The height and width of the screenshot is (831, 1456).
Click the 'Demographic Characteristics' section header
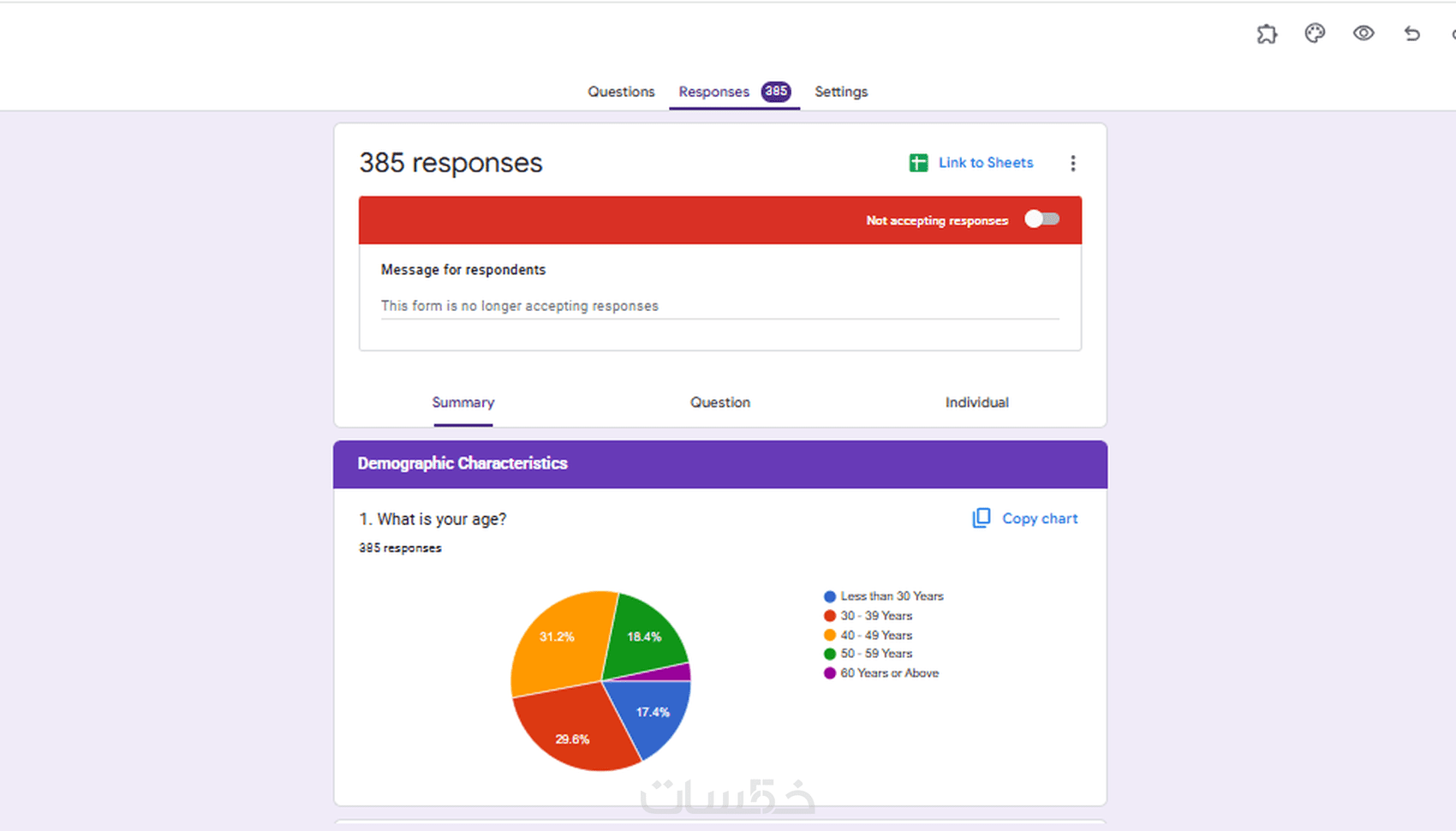pyautogui.click(x=720, y=464)
